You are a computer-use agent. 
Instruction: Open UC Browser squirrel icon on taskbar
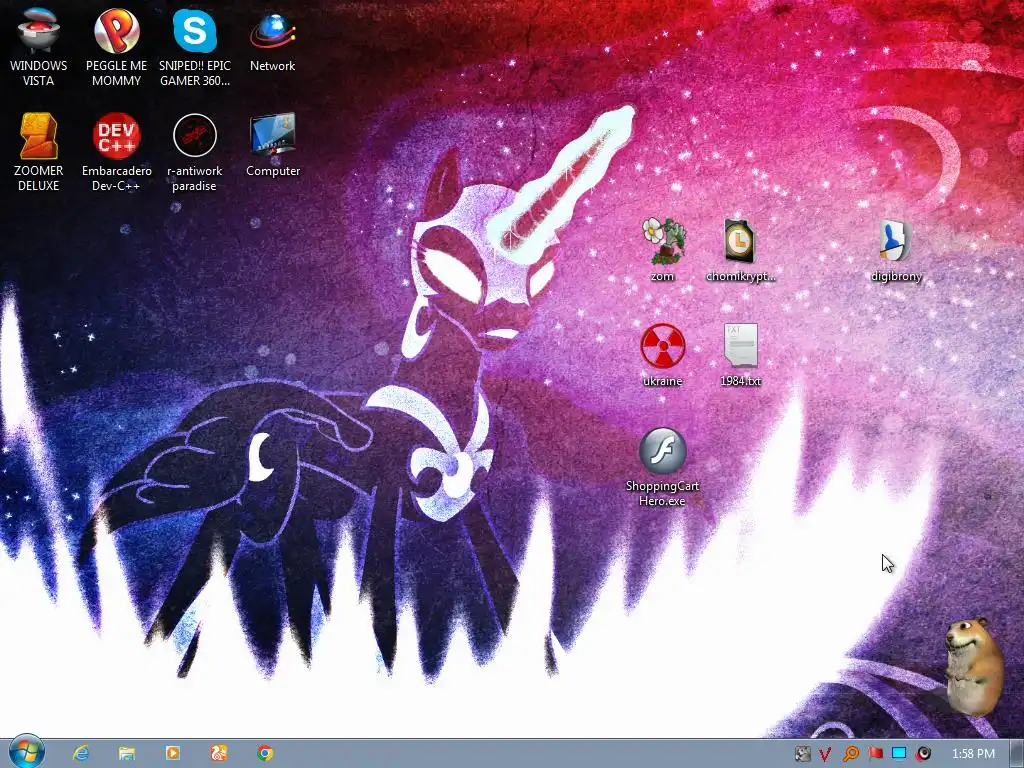pos(219,753)
